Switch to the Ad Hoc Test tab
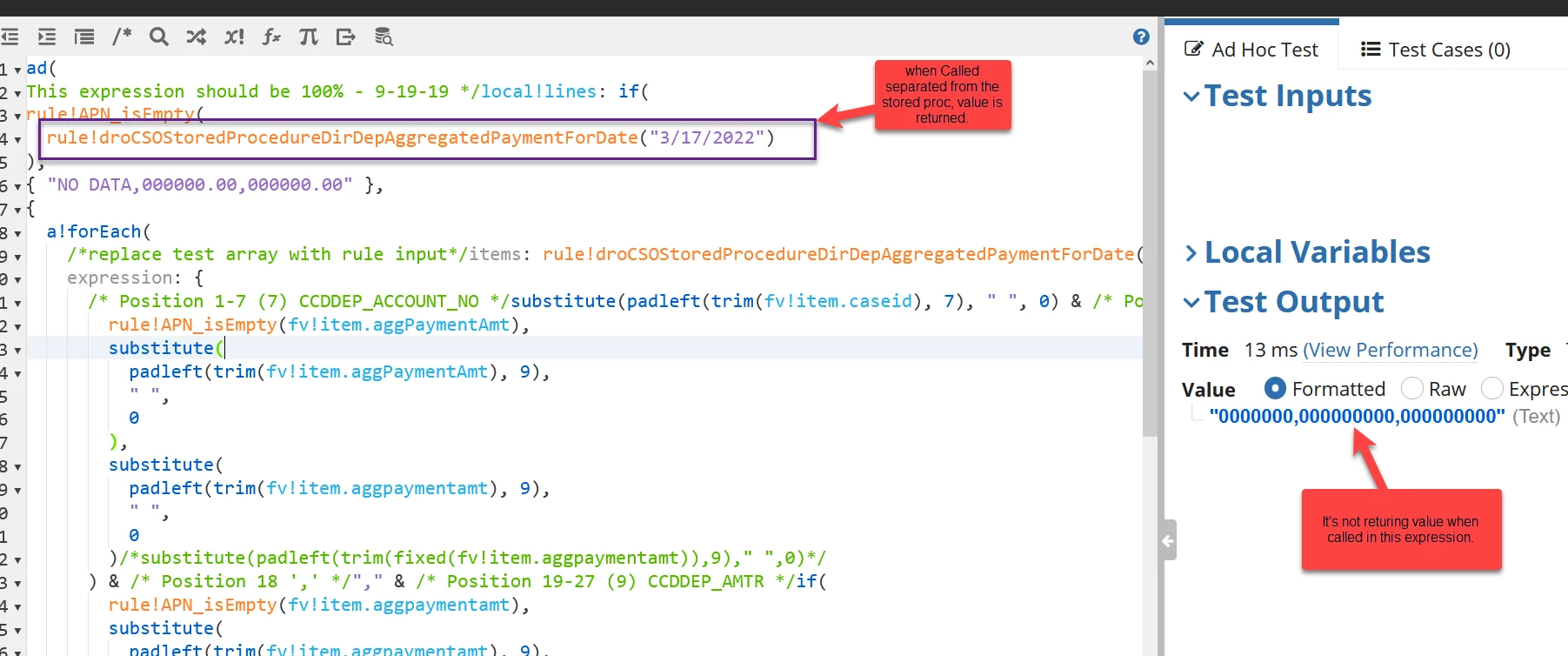 (x=1251, y=50)
